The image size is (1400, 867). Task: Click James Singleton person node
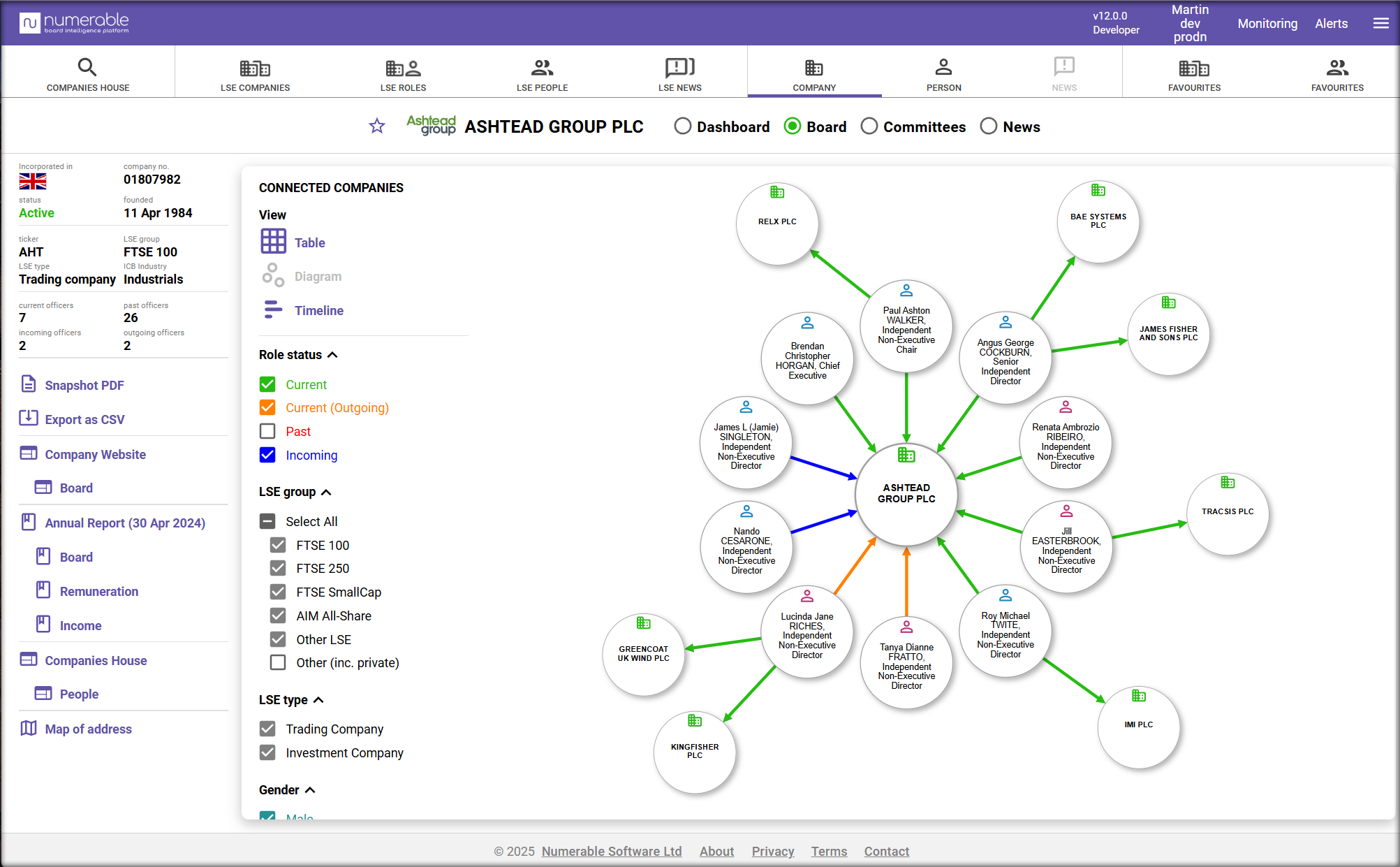point(746,442)
